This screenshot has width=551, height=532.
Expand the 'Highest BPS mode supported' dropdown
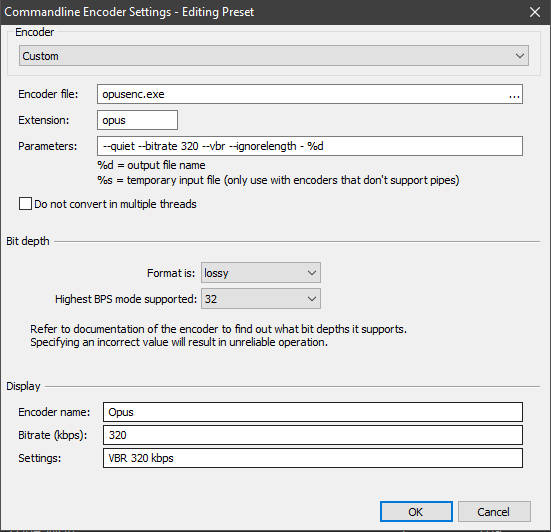pos(261,299)
